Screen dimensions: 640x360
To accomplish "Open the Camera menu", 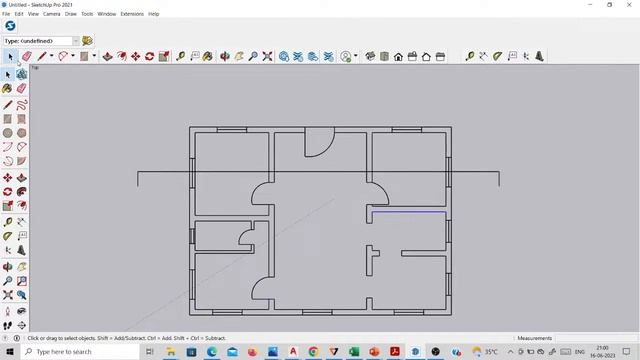I will 51,14.
